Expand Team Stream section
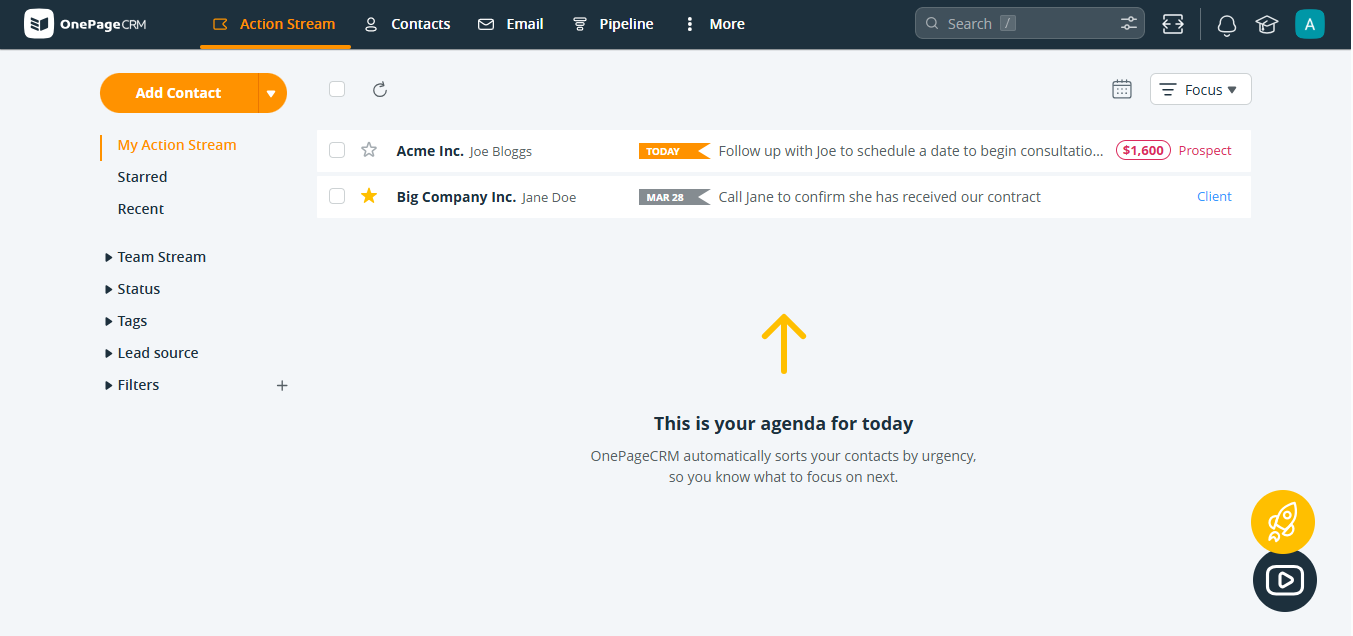The image size is (1353, 636). point(155,257)
